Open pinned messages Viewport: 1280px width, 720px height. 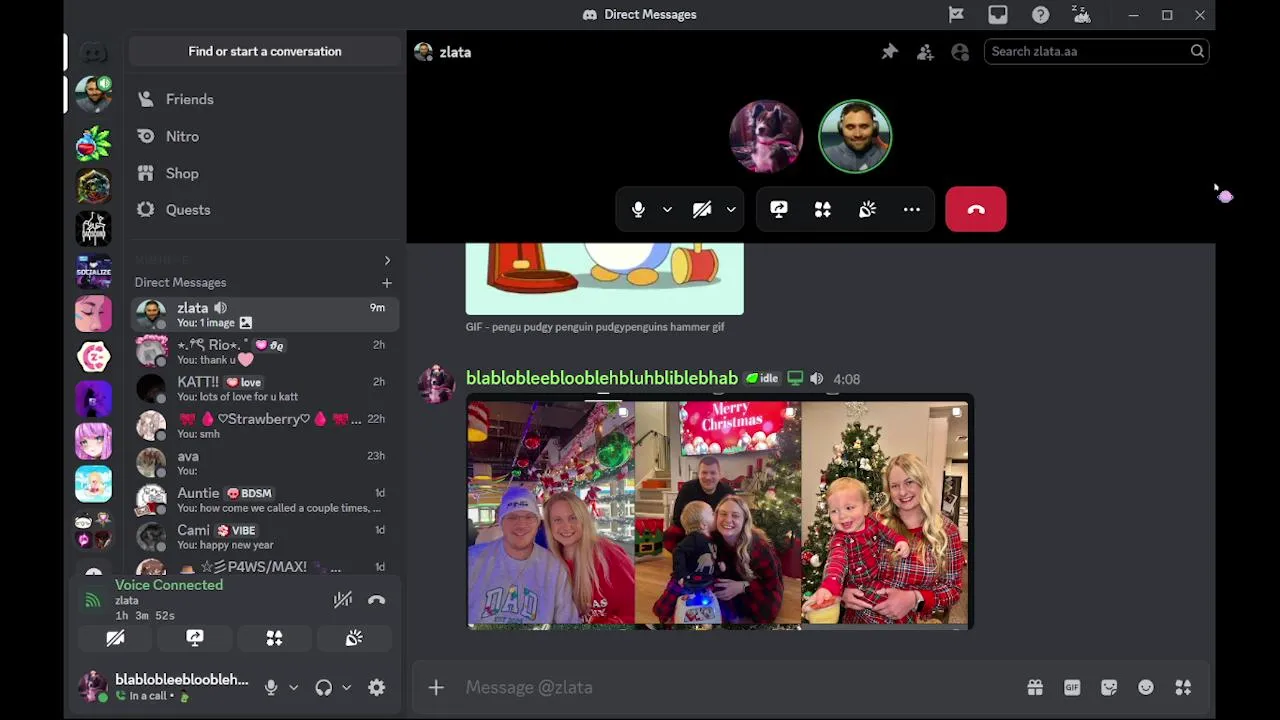coord(890,52)
